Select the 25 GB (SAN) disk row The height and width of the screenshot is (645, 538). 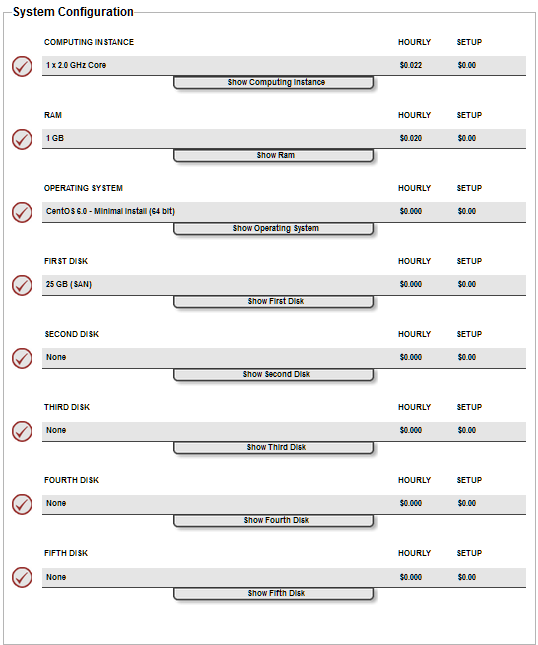[x=284, y=284]
